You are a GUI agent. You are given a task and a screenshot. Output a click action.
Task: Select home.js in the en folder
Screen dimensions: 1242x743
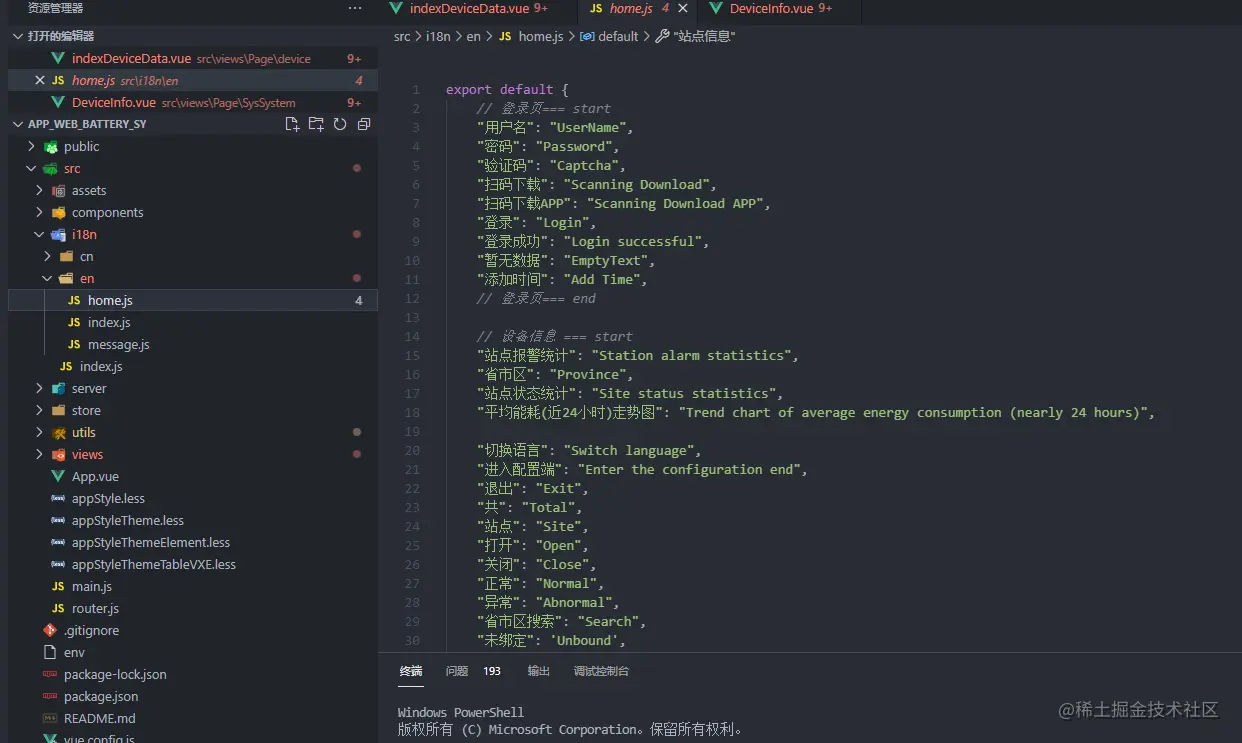click(193, 300)
